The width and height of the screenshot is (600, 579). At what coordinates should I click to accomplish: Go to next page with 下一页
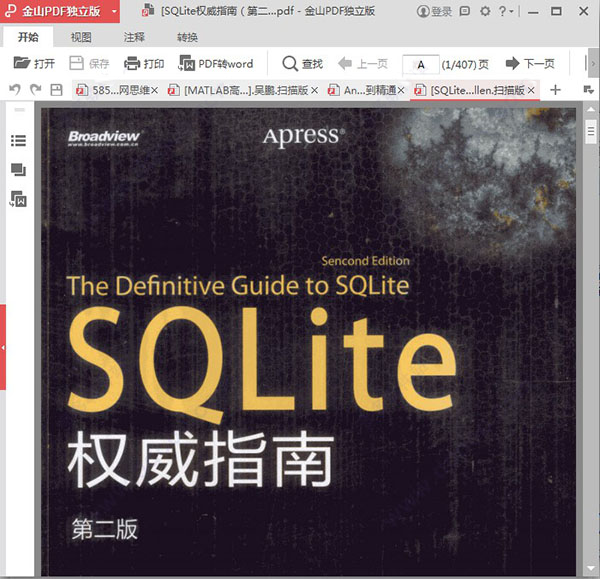pyautogui.click(x=530, y=64)
